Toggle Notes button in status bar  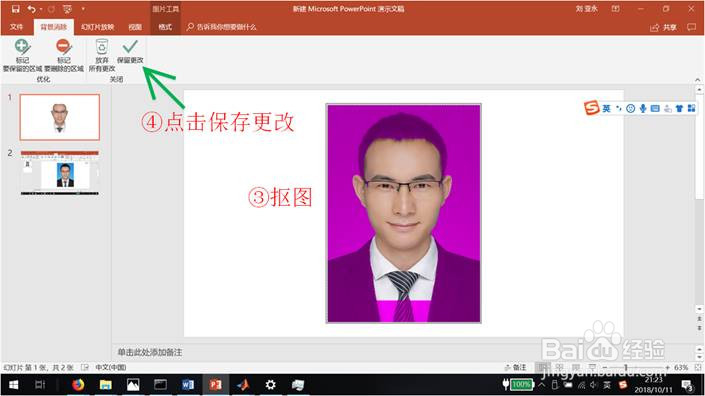pos(515,367)
